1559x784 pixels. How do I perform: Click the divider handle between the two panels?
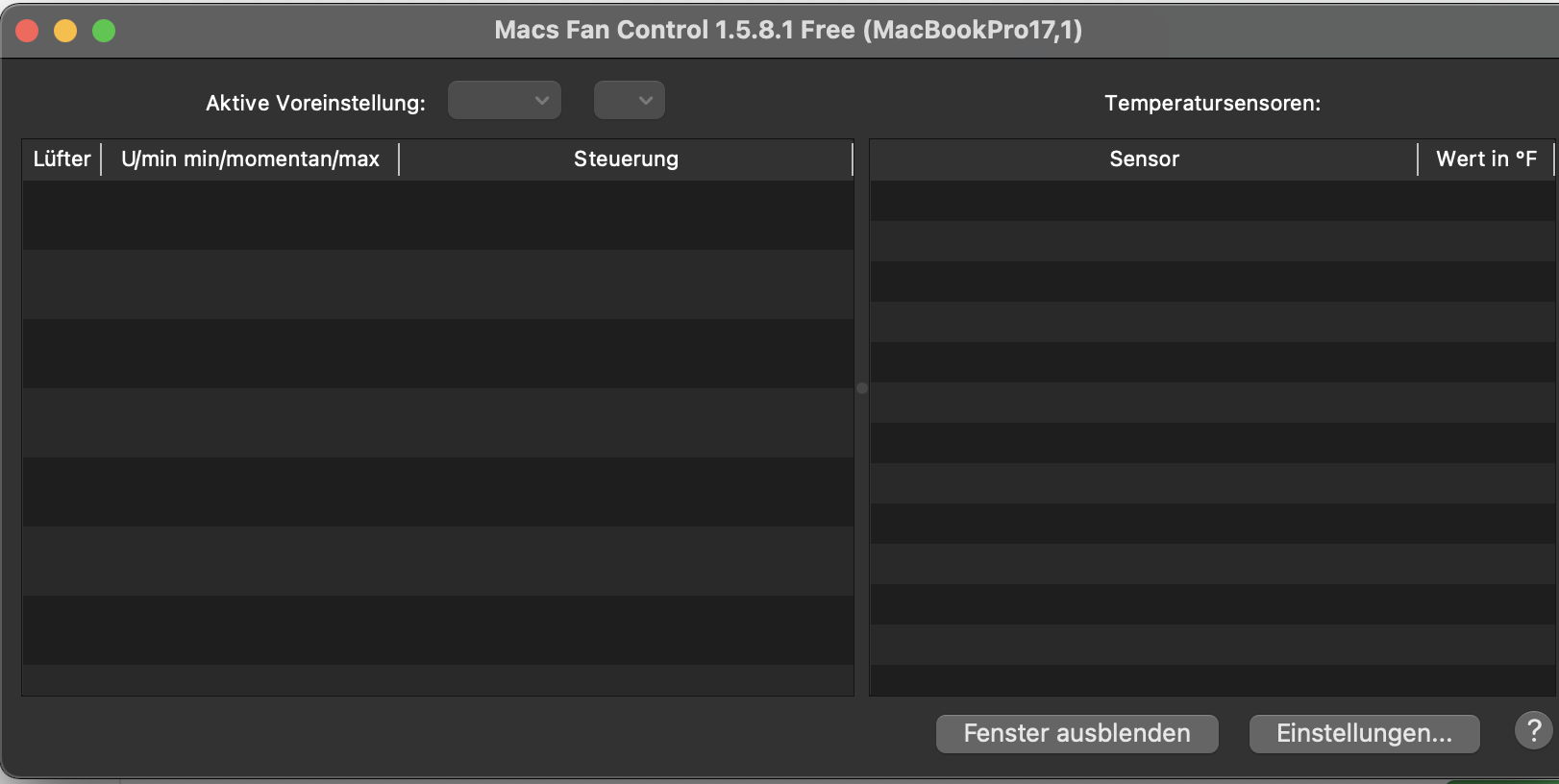(x=862, y=389)
